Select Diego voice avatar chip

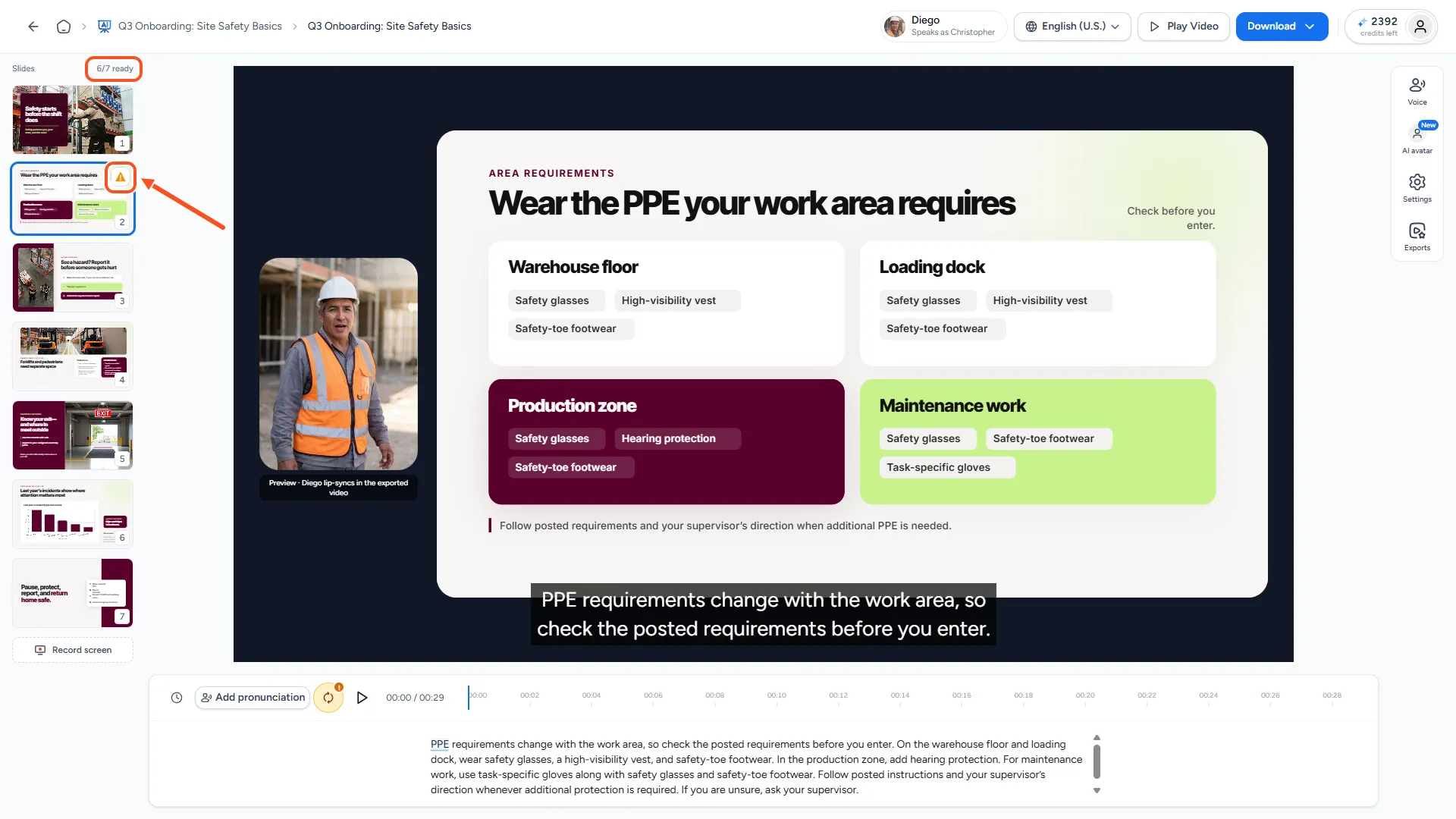(944, 27)
